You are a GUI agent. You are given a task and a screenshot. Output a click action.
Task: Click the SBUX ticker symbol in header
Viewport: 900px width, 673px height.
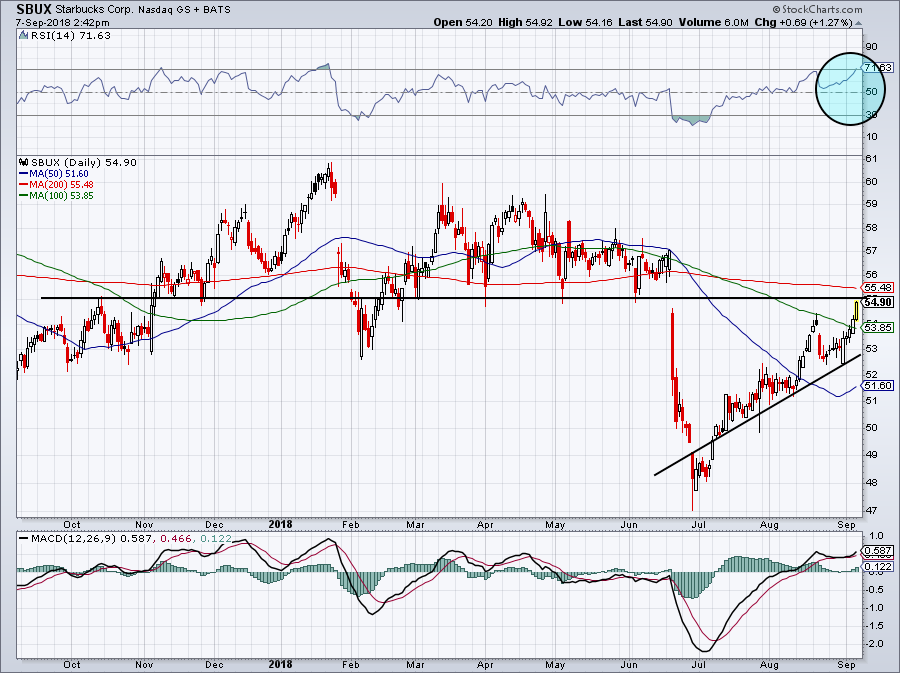pyautogui.click(x=34, y=9)
